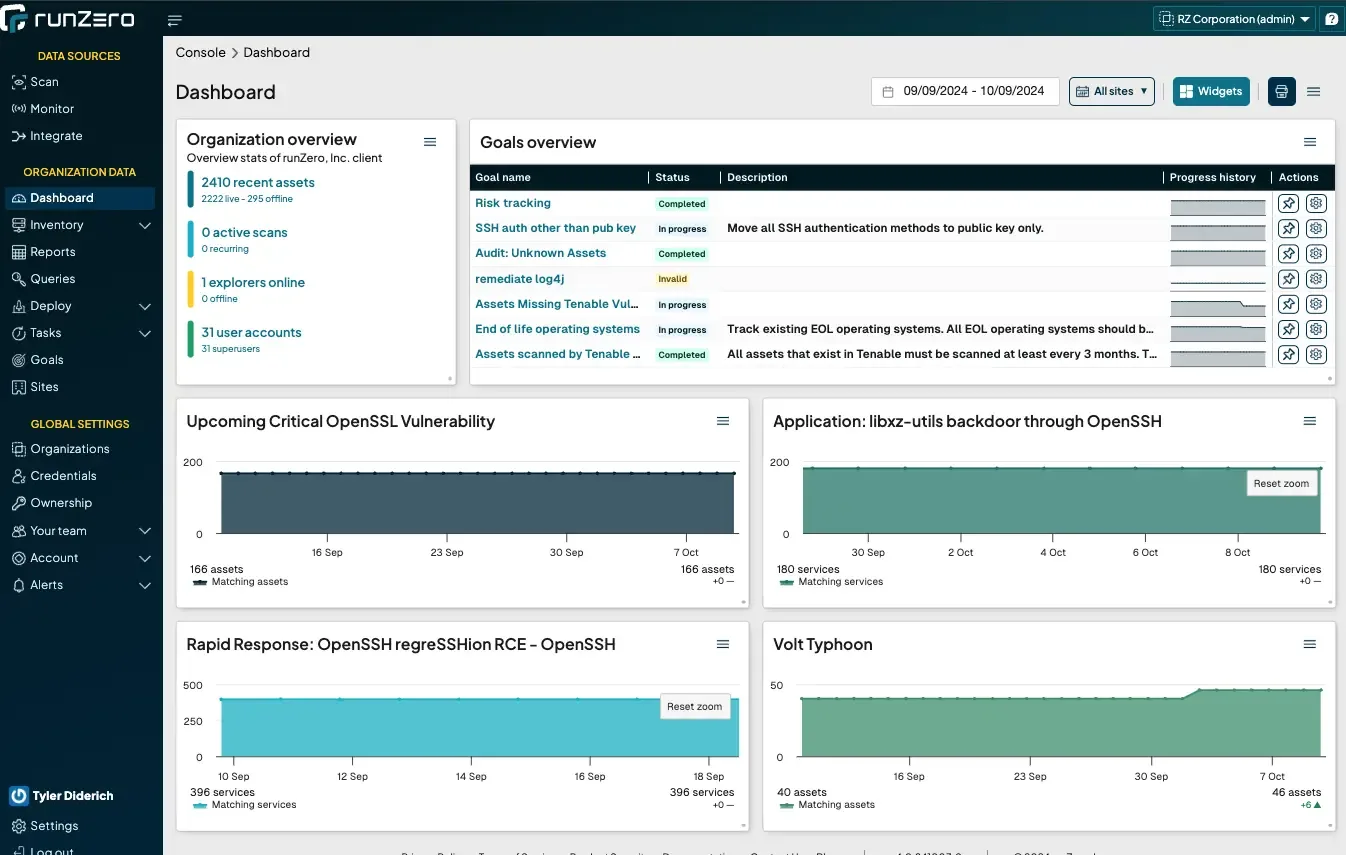Click the Matching assets legend of Volt Typhoon chart

pyautogui.click(x=827, y=804)
